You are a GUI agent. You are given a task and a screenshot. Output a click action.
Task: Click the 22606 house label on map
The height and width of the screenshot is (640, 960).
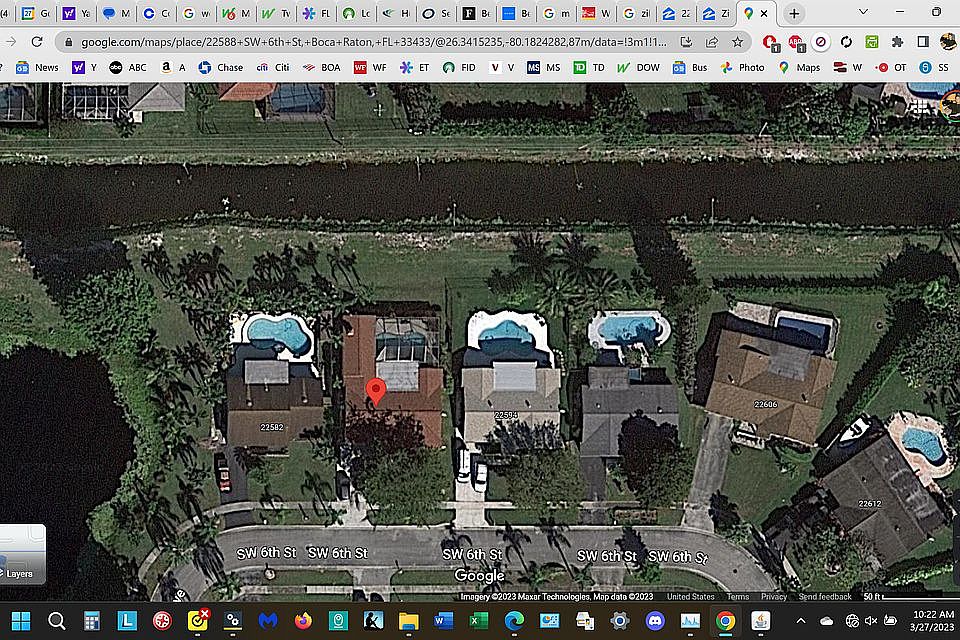(765, 404)
